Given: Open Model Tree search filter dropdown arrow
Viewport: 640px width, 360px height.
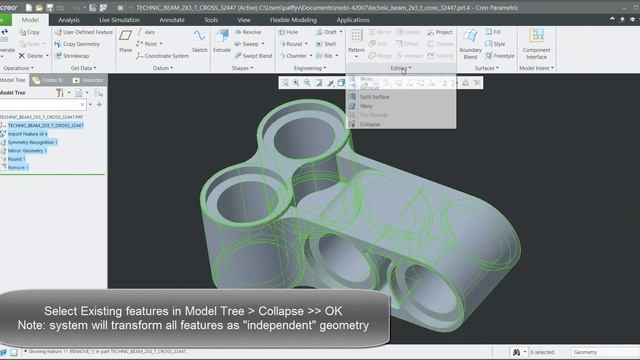Looking at the screenshot, I should [90, 105].
